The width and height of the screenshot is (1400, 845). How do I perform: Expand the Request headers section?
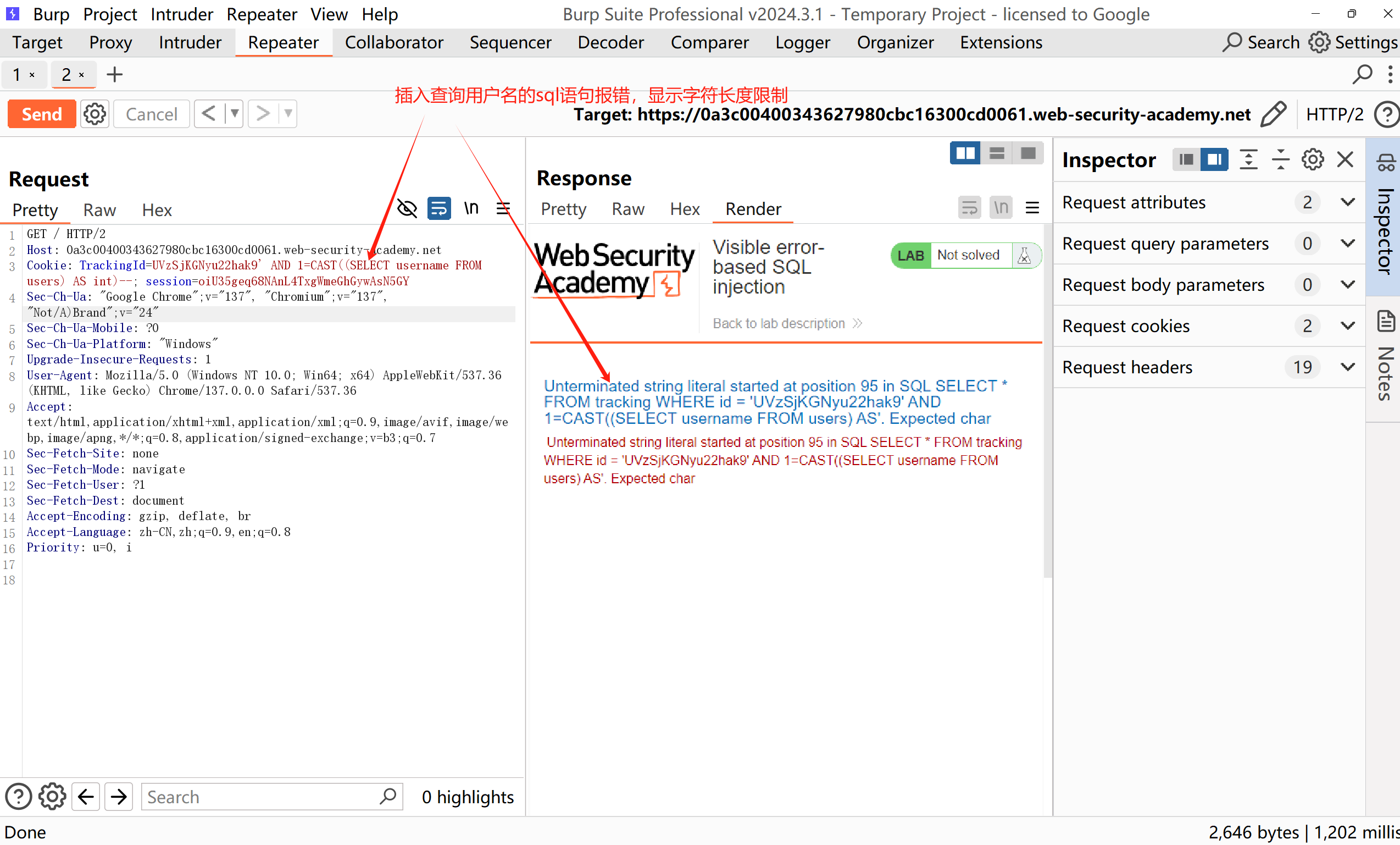[1347, 367]
